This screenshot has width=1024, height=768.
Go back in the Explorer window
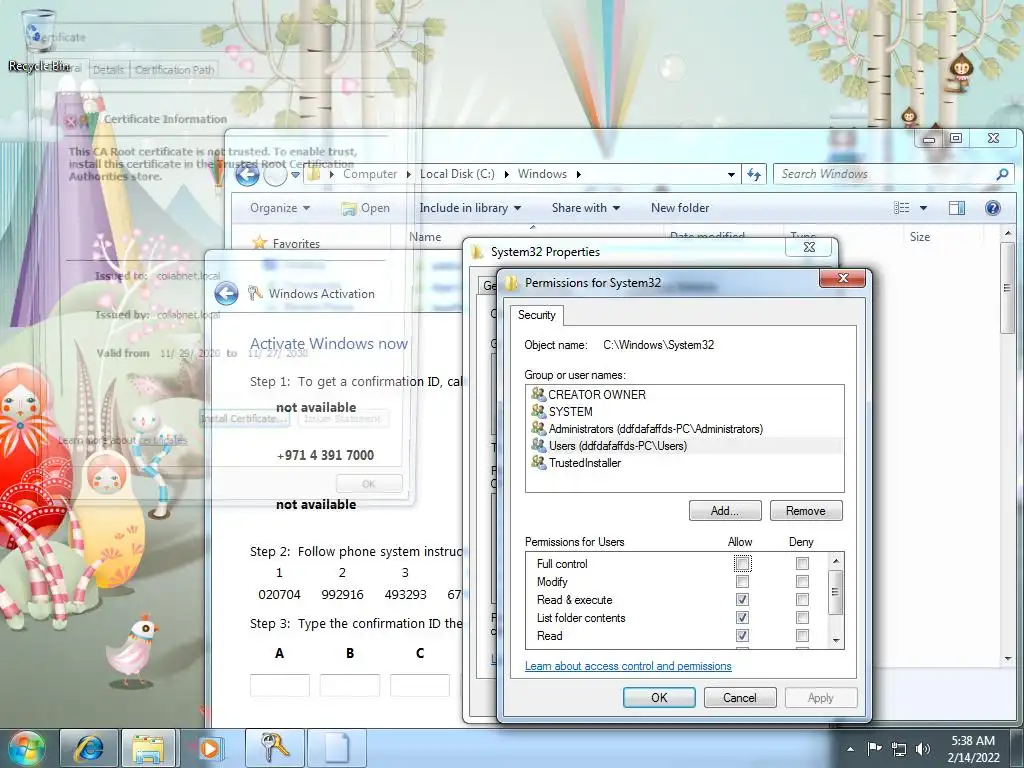click(x=248, y=174)
